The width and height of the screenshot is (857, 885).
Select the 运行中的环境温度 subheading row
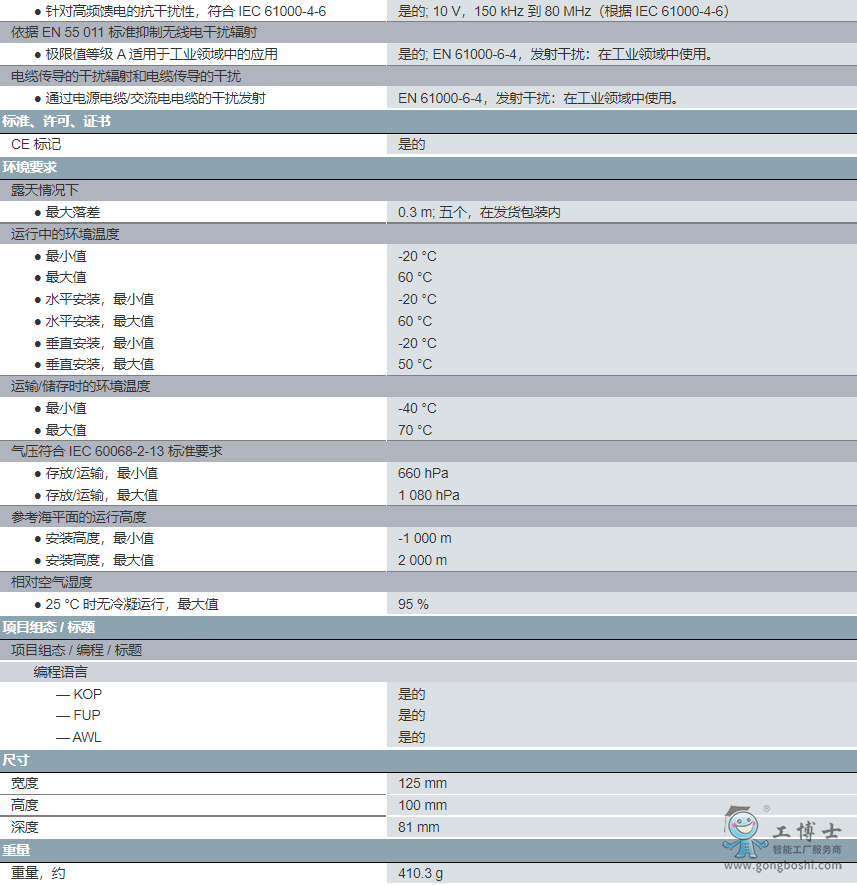(65, 234)
